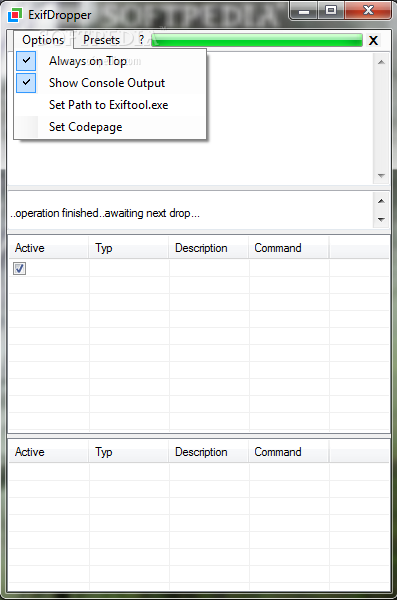Viewport: 397px width, 600px height.
Task: Click the status box down arrow
Action: (x=381, y=219)
